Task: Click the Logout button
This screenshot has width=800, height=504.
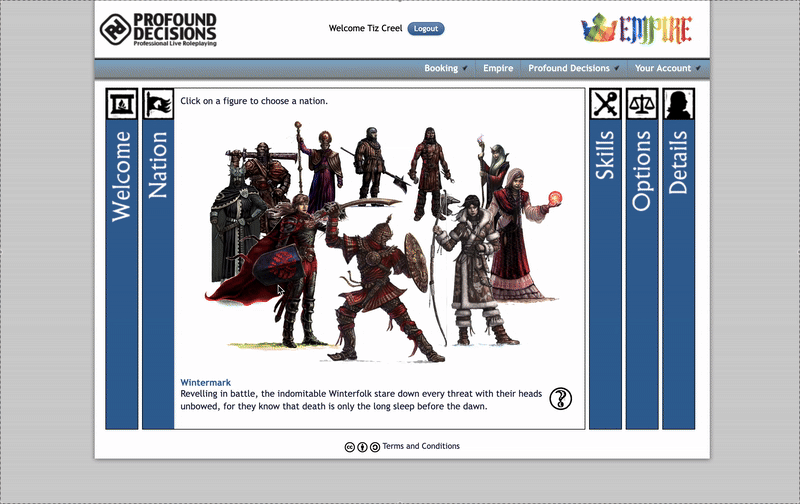Action: (x=426, y=29)
